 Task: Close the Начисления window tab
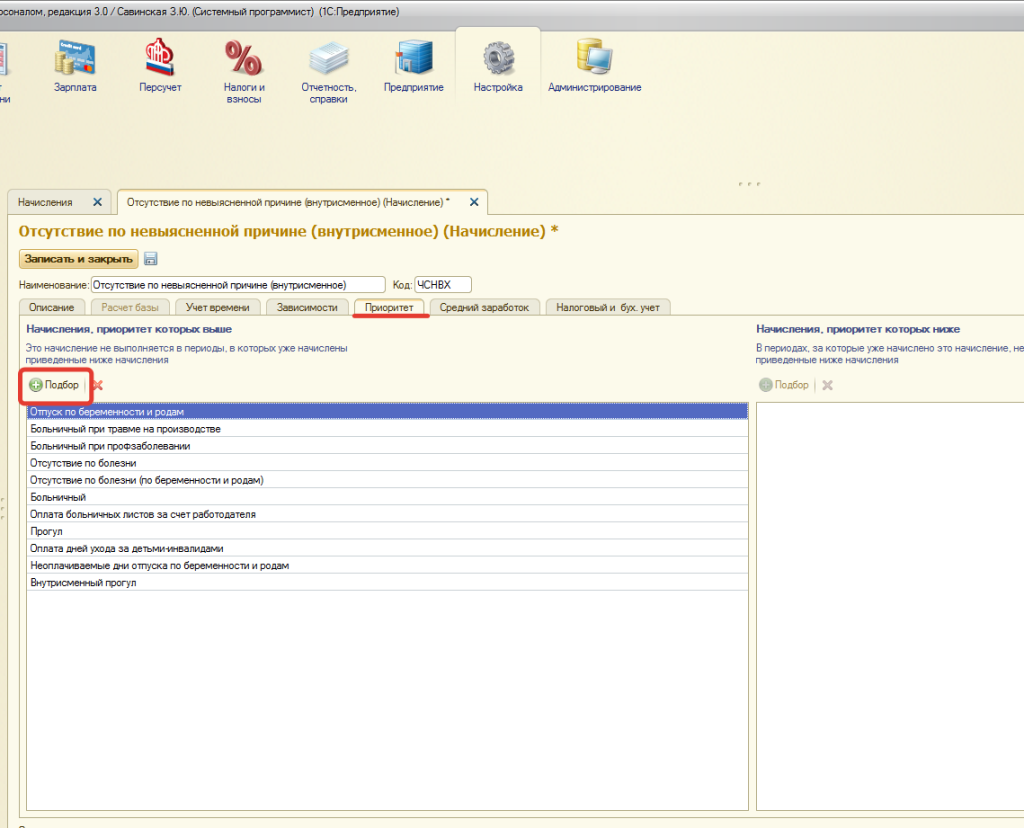click(x=97, y=202)
